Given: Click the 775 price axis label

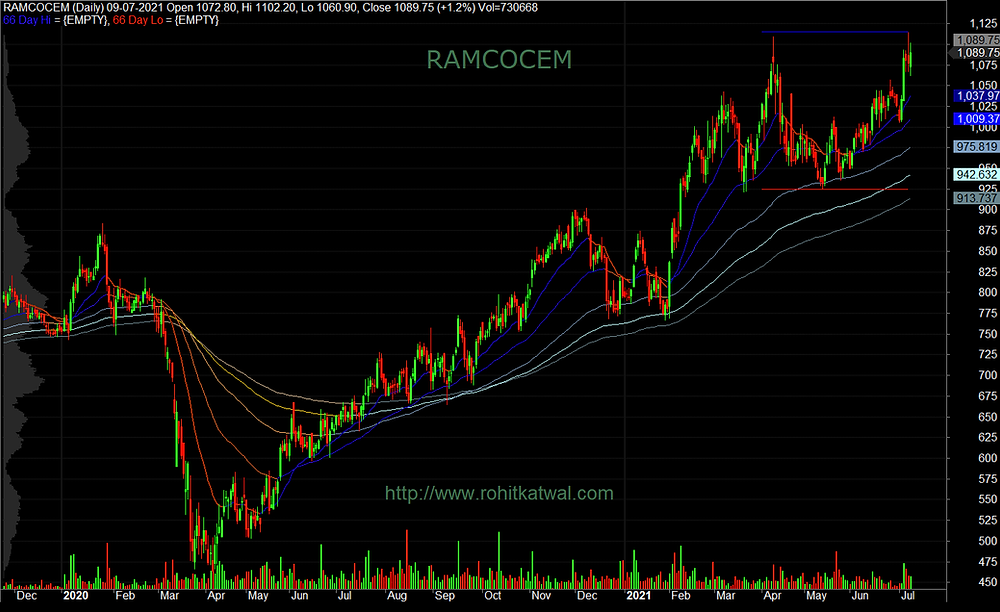Looking at the screenshot, I should tap(987, 313).
